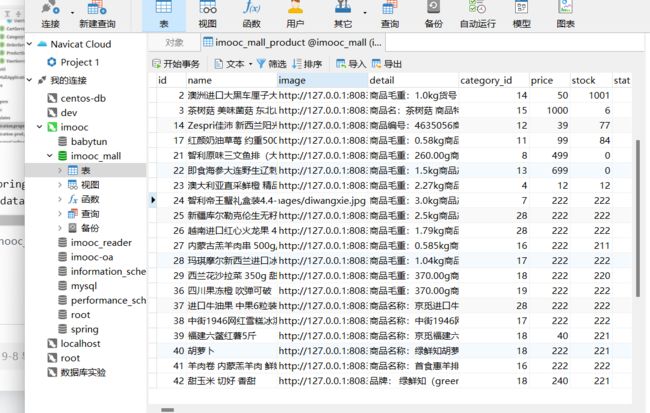
Task: Expand the 函数 node under imooc_mall
Action: pos(60,199)
